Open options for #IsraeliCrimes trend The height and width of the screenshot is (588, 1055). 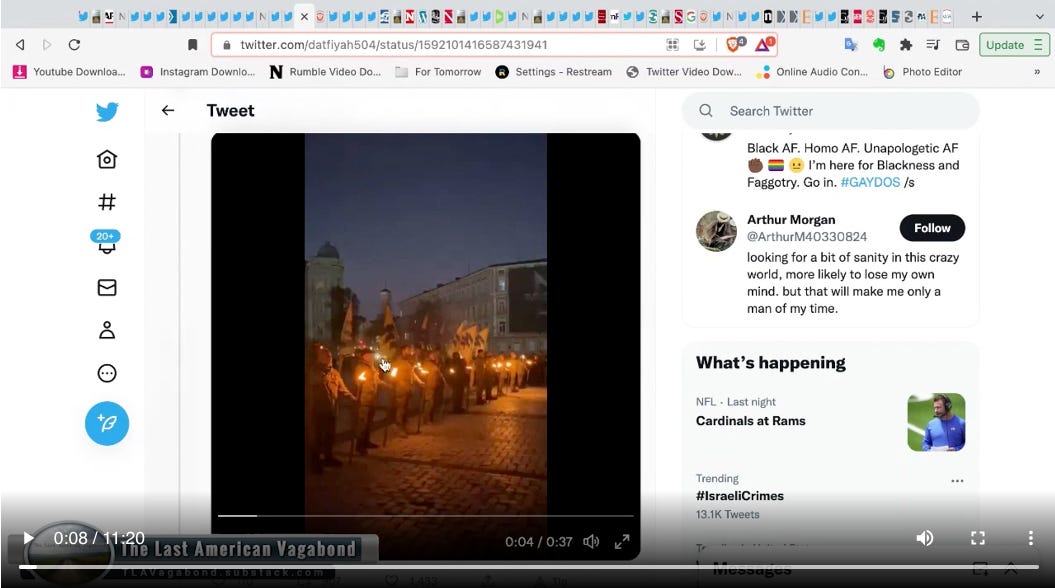[957, 481]
